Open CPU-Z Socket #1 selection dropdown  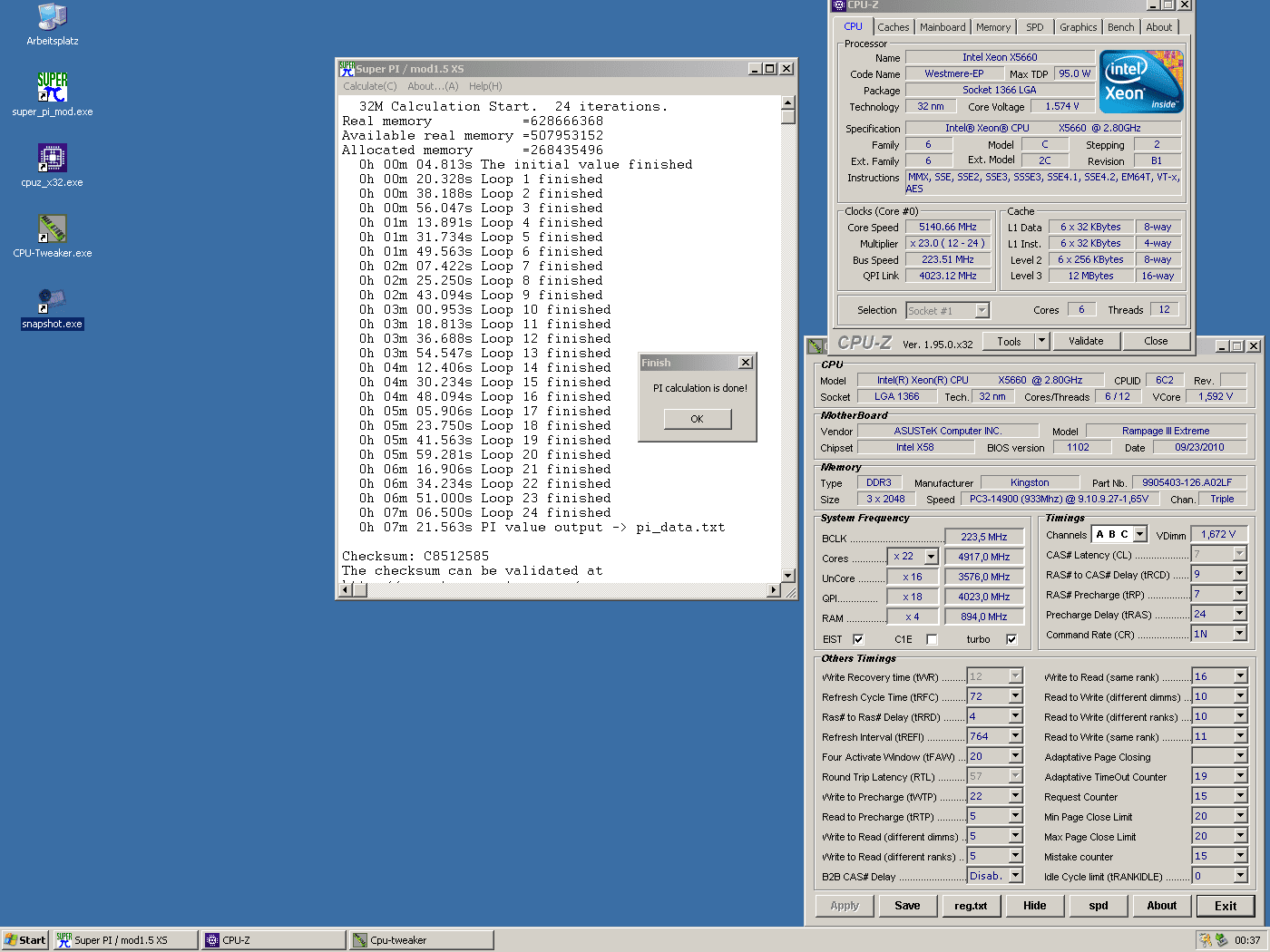click(x=982, y=310)
